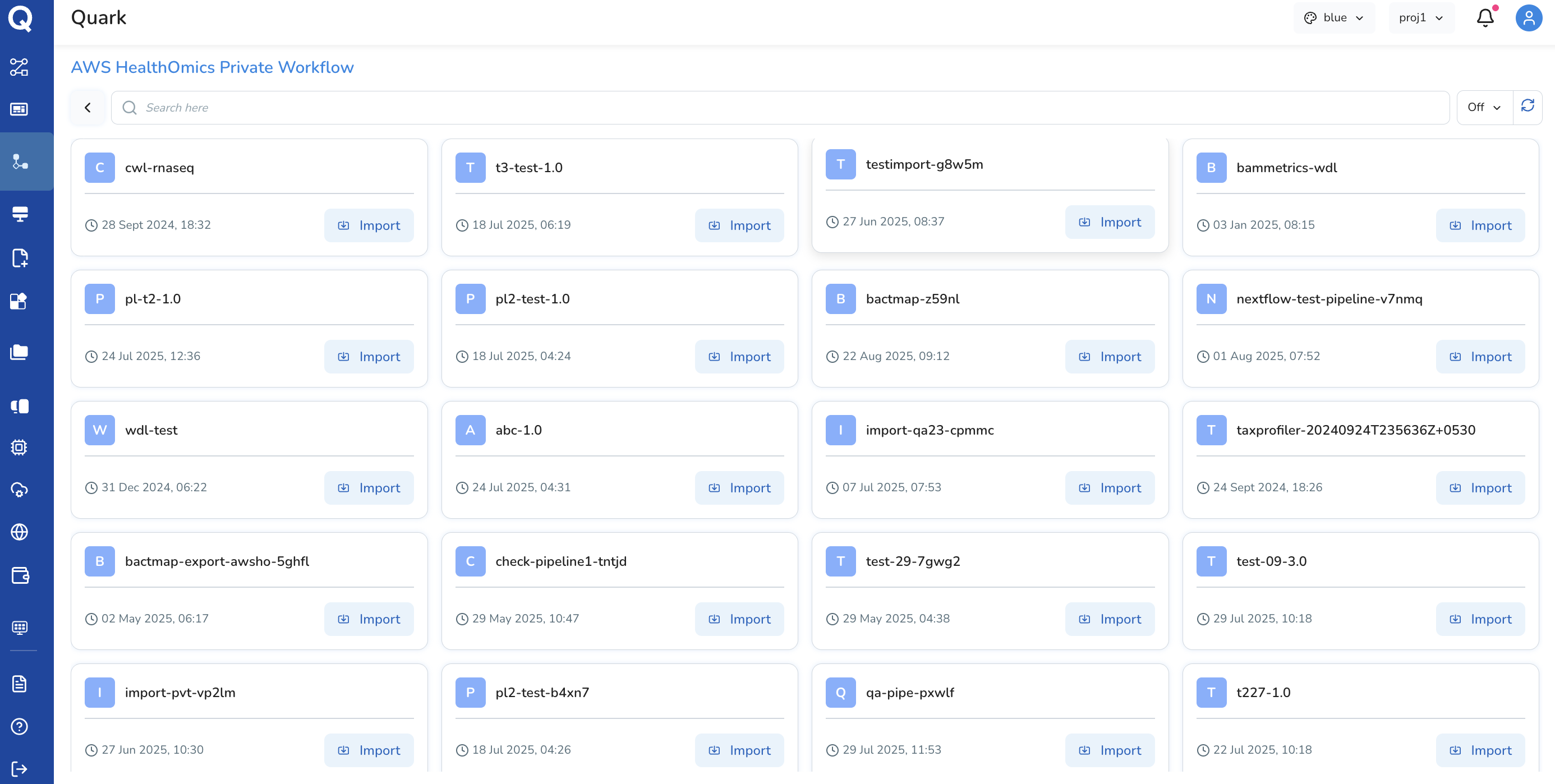Import the pl2-test-b4xn7 workflow
The image size is (1555, 784).
(739, 750)
